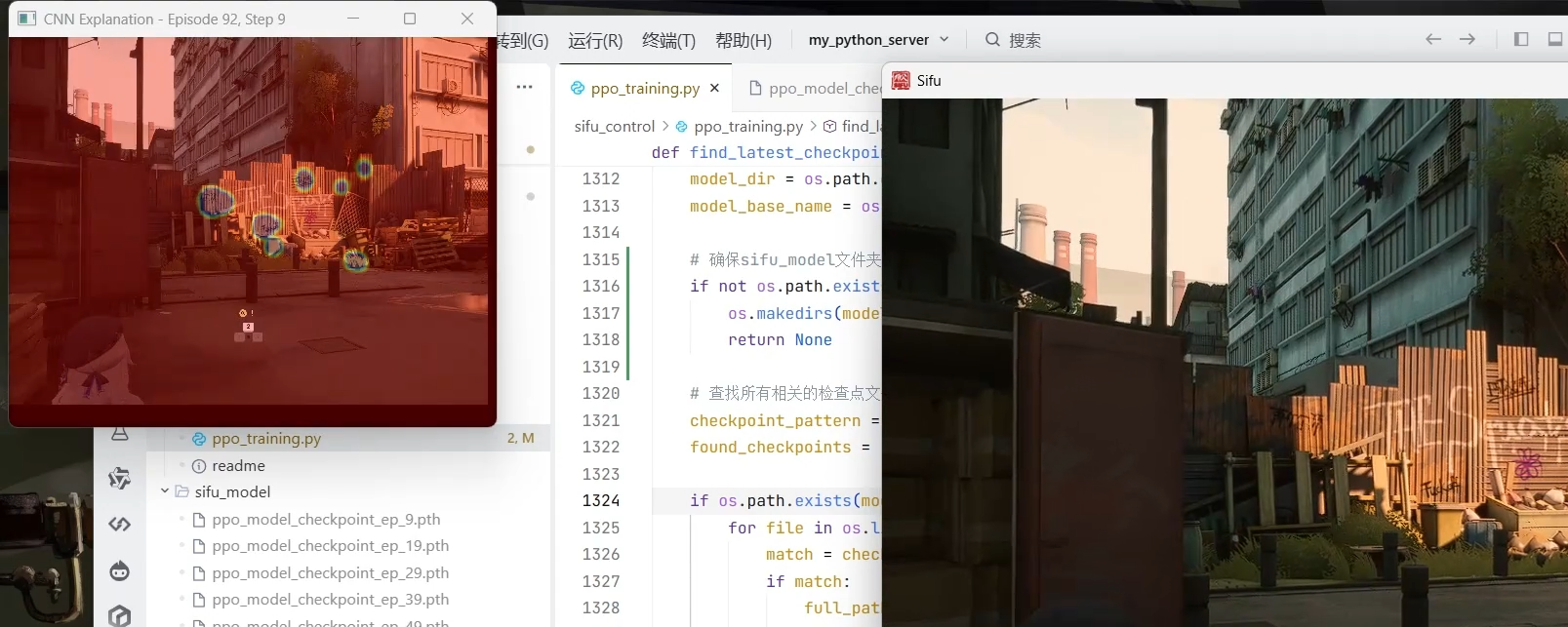Minimize the CNN Explanation window
Viewport: 1568px width, 627px height.
click(x=353, y=19)
